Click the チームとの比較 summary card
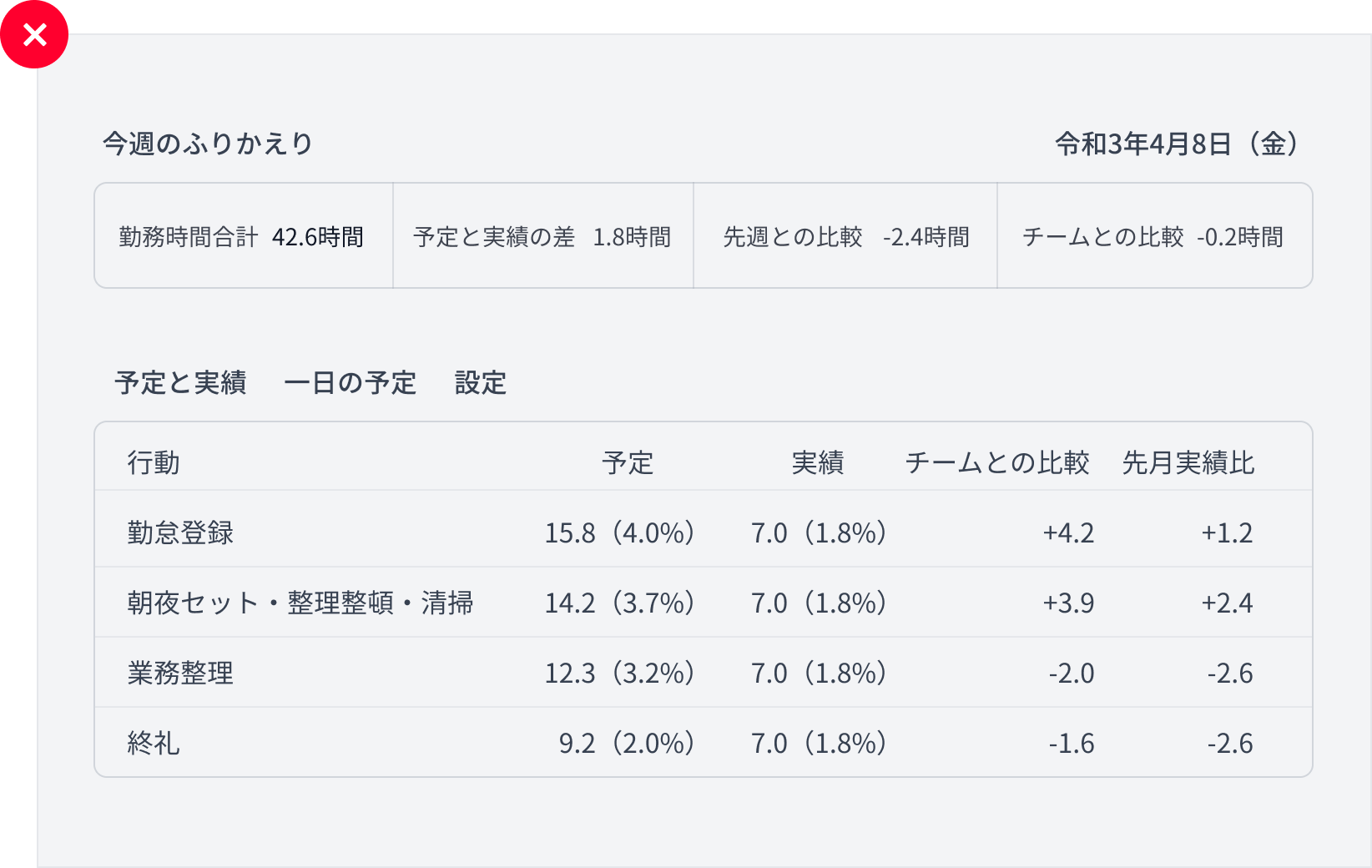This screenshot has width=1372, height=868. pos(1154,235)
